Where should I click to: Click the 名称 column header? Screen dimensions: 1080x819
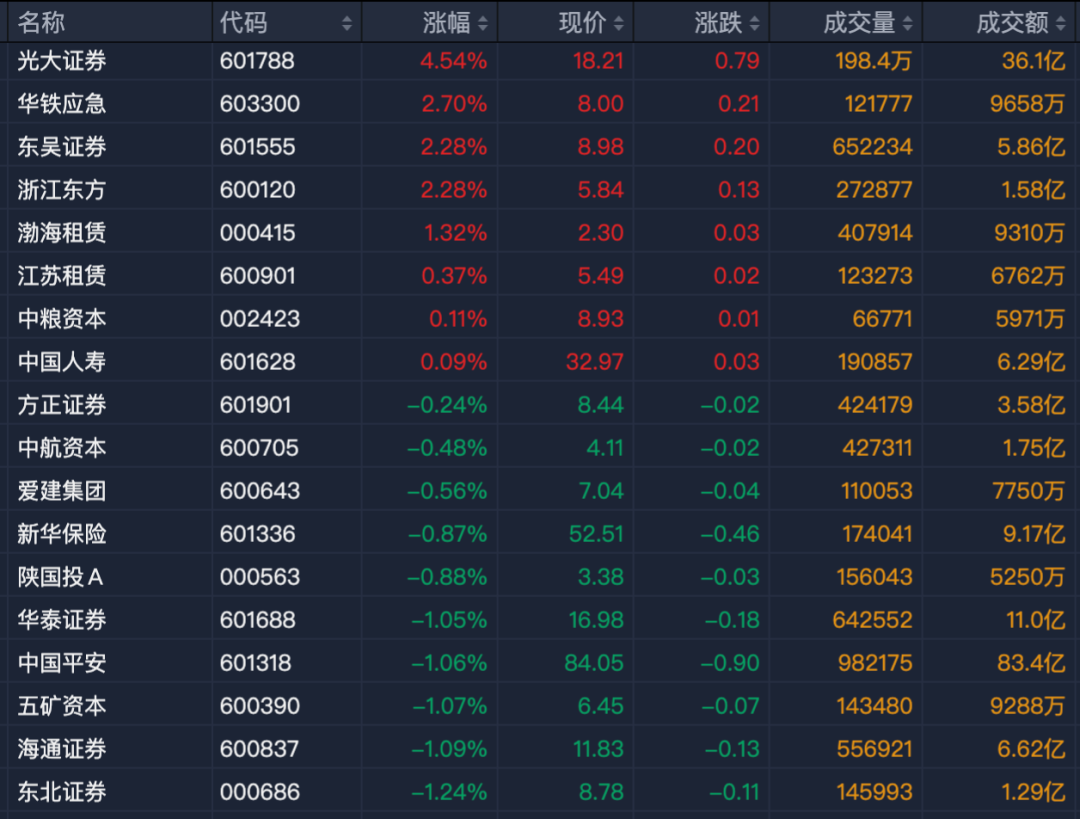click(x=41, y=23)
